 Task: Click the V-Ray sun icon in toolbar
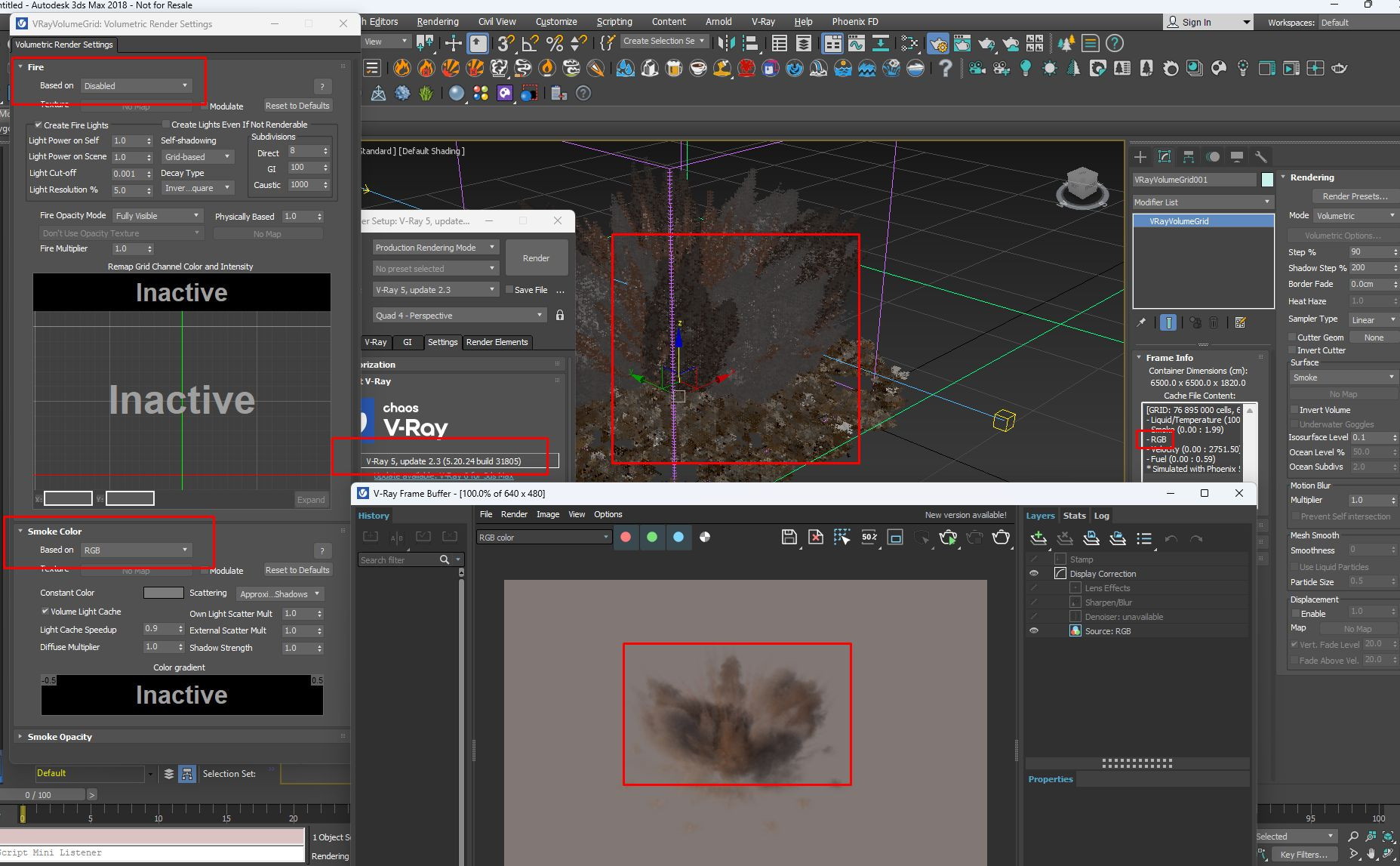pyautogui.click(x=1050, y=69)
